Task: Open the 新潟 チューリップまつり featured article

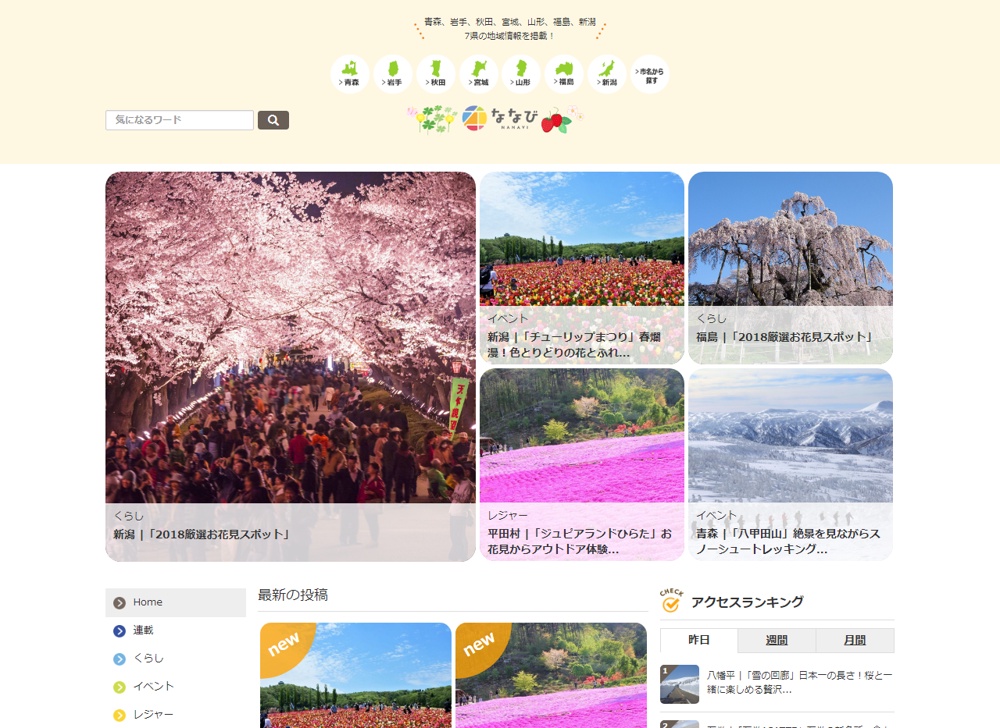Action: pyautogui.click(x=582, y=268)
